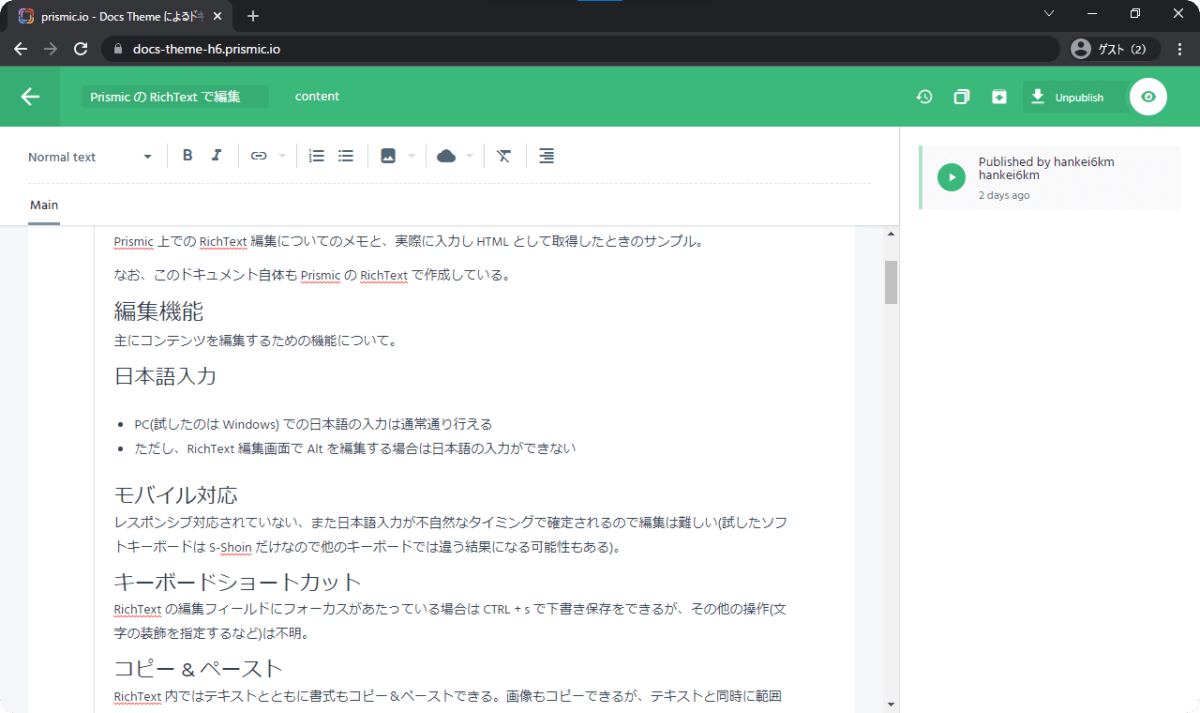The image size is (1200, 713).
Task: Click the 日本語入力 heading
Action: click(165, 376)
